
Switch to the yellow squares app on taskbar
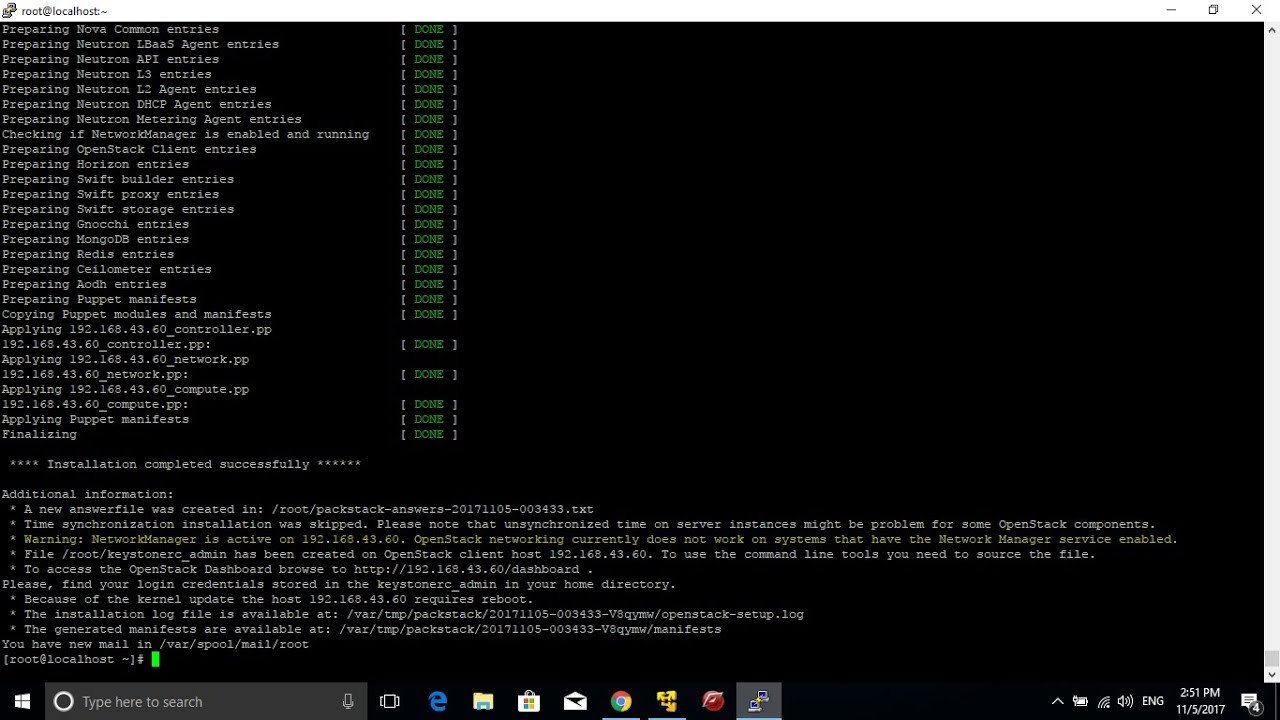tap(667, 701)
